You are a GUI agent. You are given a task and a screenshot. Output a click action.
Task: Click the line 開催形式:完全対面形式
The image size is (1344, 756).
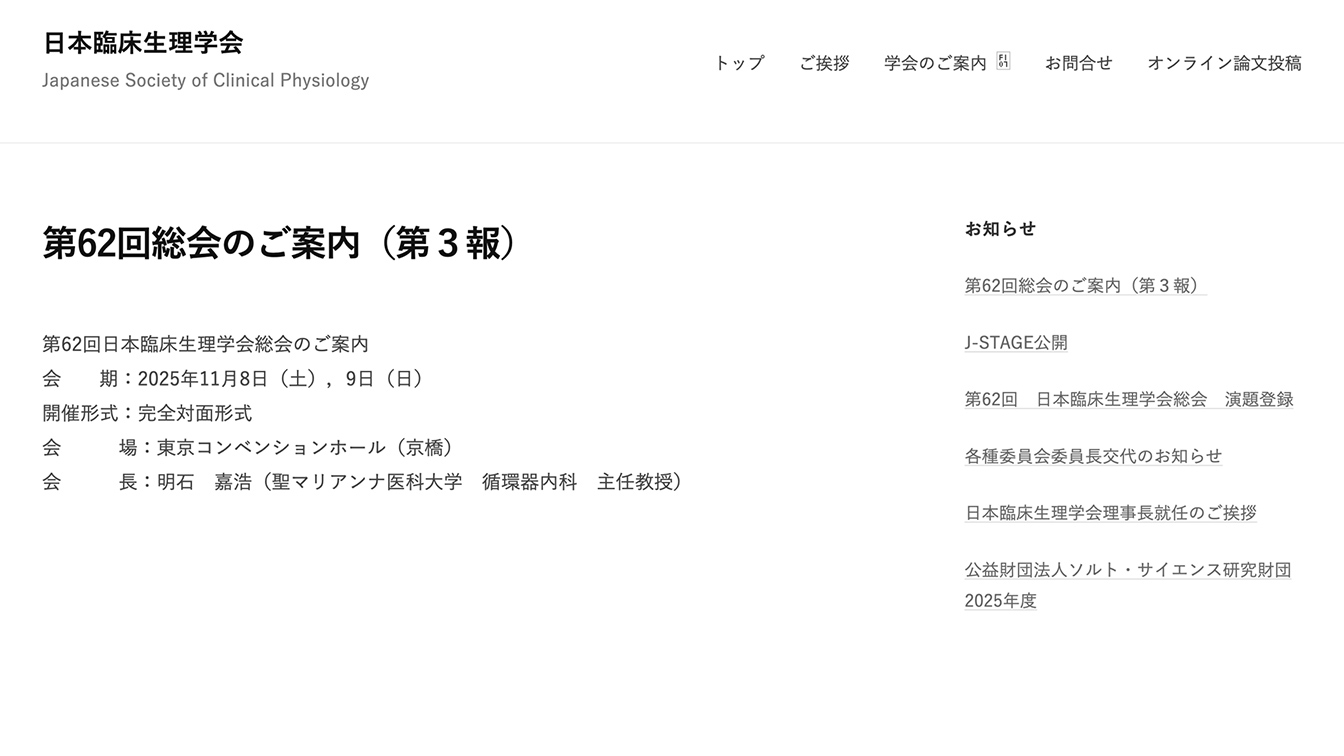coord(148,413)
